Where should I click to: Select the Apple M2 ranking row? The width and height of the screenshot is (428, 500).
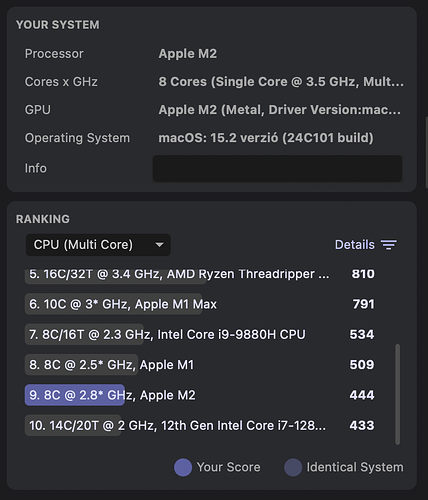200,395
